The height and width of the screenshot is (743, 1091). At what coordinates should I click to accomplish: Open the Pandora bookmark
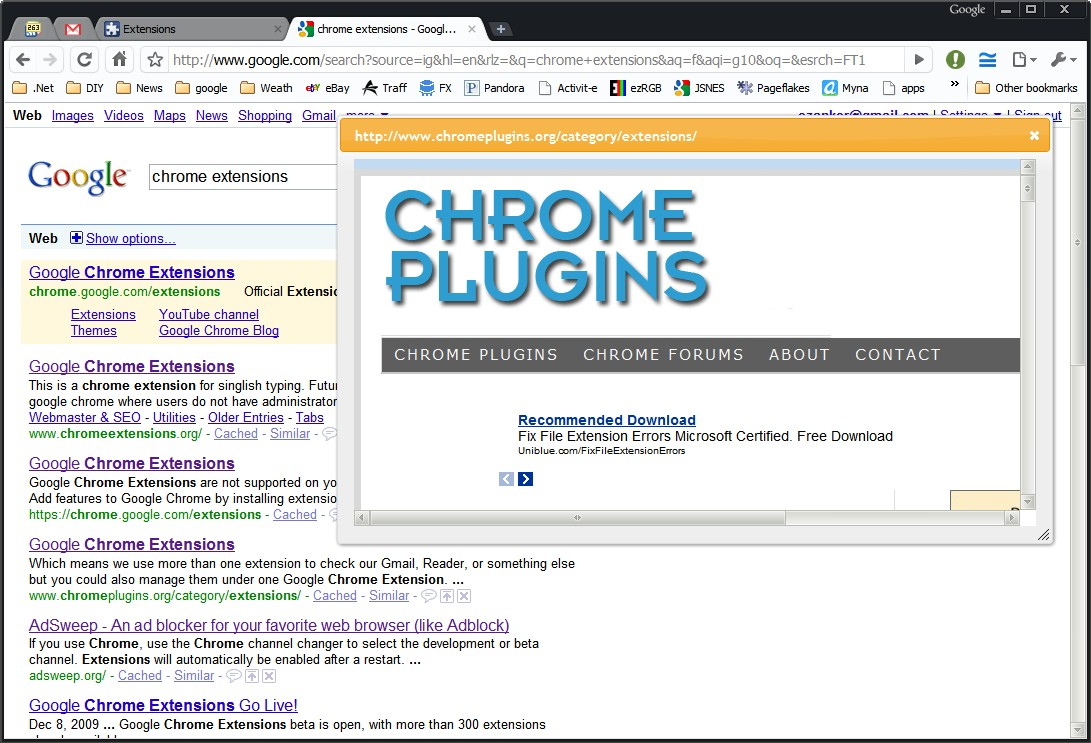[495, 88]
